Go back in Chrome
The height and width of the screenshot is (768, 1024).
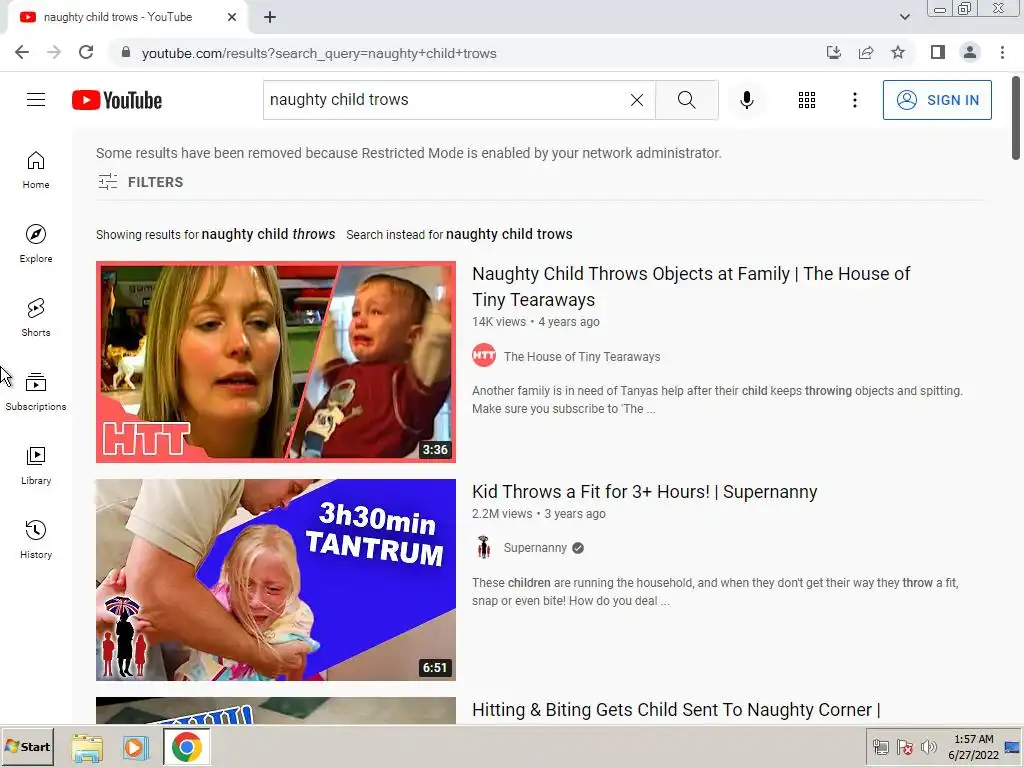click(x=22, y=53)
